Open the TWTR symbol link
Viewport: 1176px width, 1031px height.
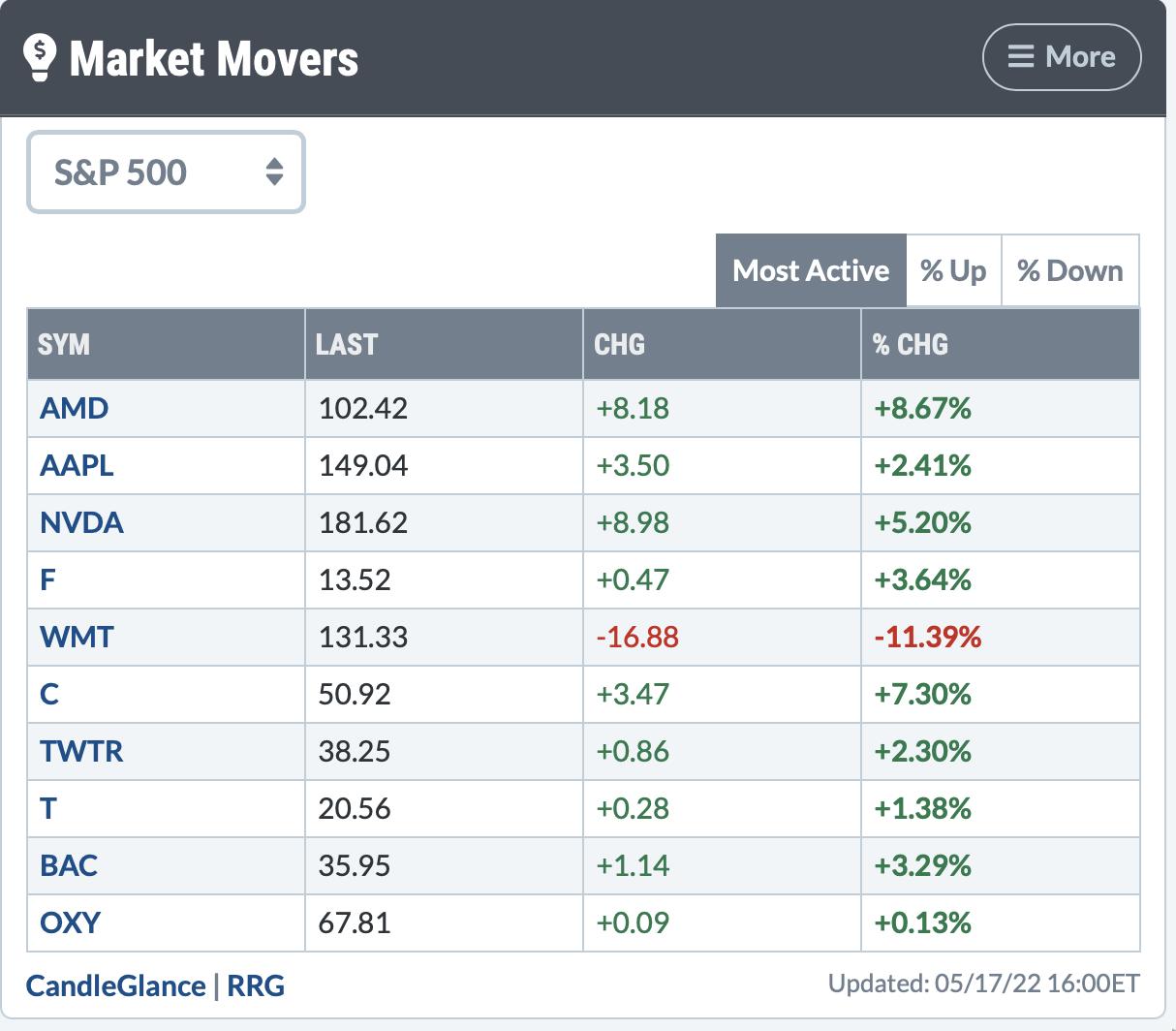coord(81,751)
